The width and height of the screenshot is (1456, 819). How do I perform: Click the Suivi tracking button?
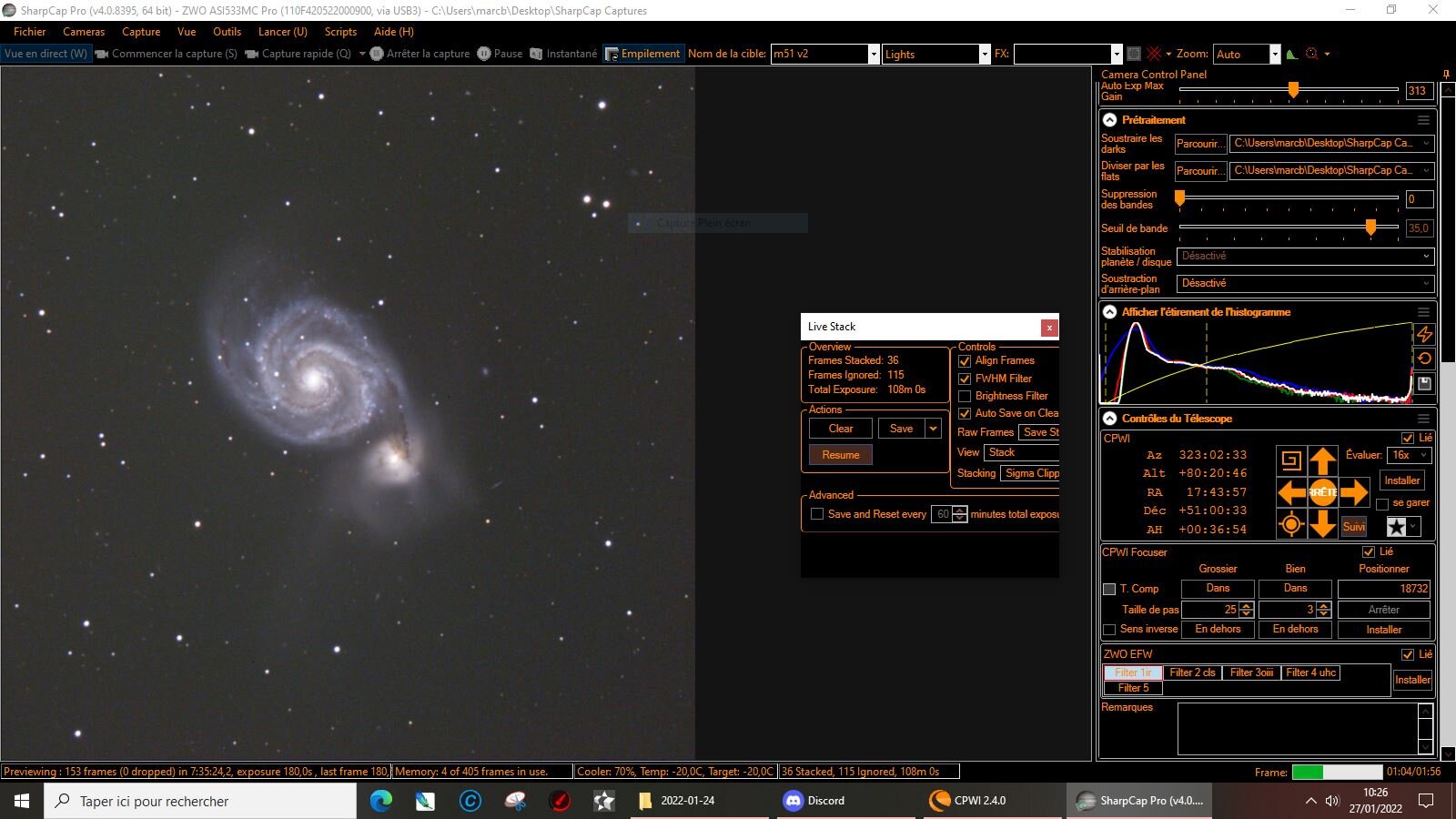(1354, 527)
